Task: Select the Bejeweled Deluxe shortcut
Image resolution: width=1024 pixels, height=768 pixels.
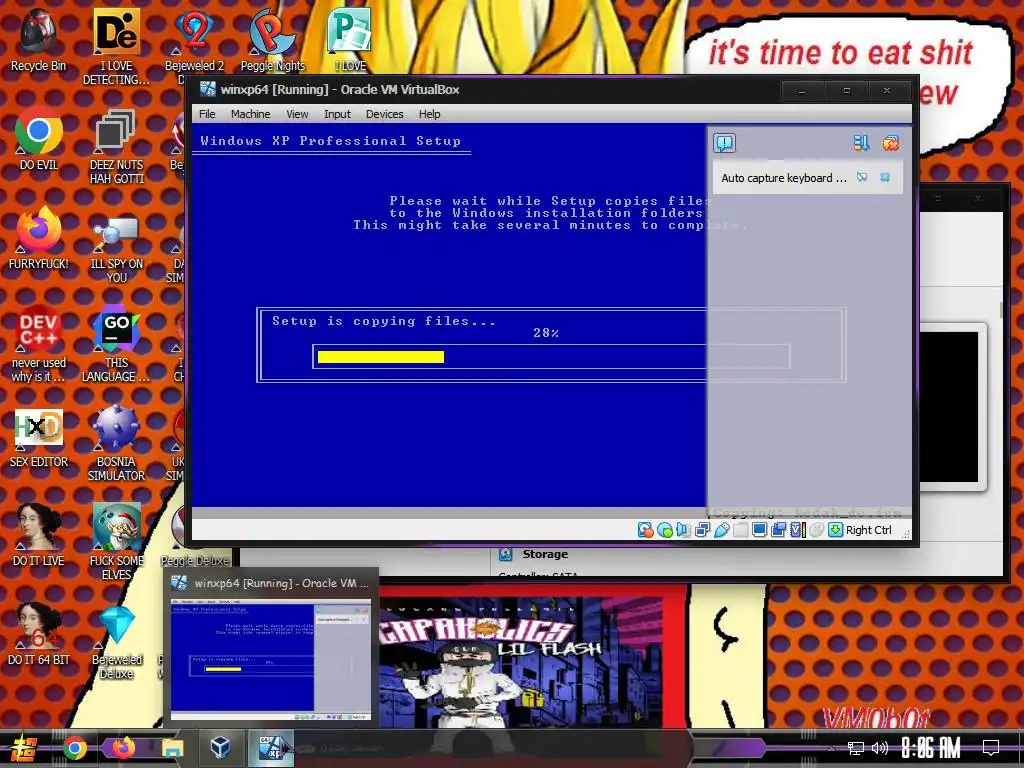Action: (x=117, y=641)
